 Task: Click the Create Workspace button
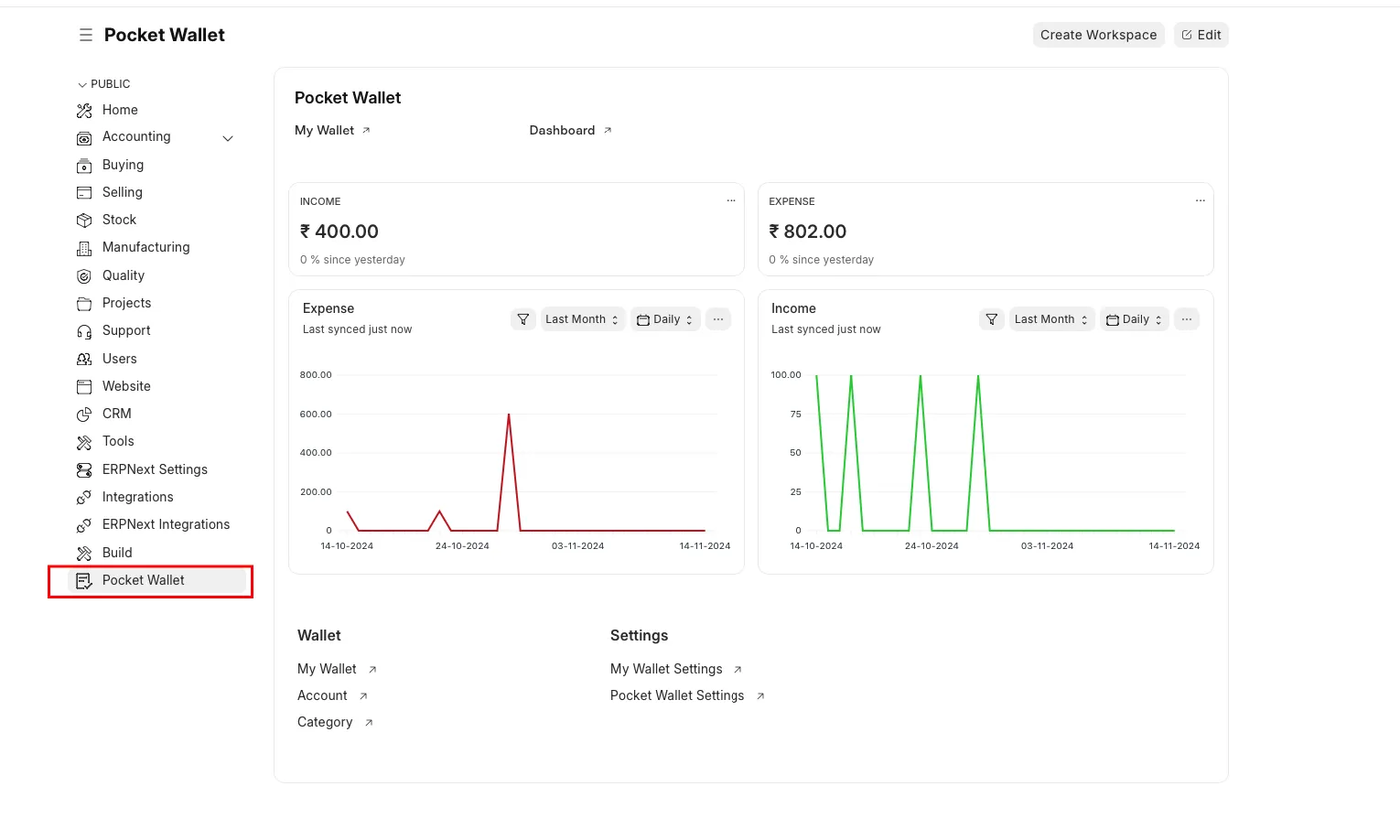coord(1099,35)
